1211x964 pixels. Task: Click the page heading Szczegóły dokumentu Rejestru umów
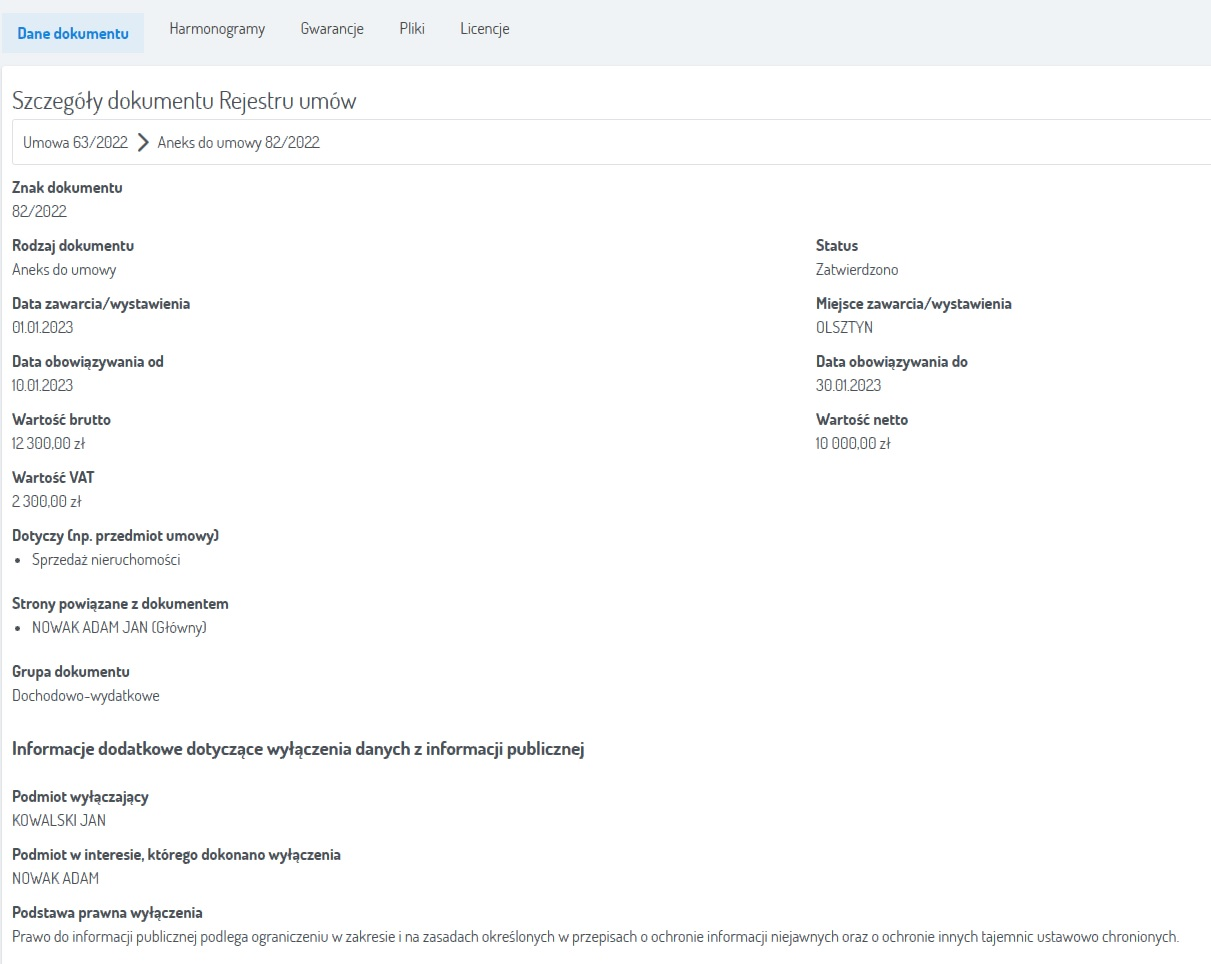click(184, 101)
